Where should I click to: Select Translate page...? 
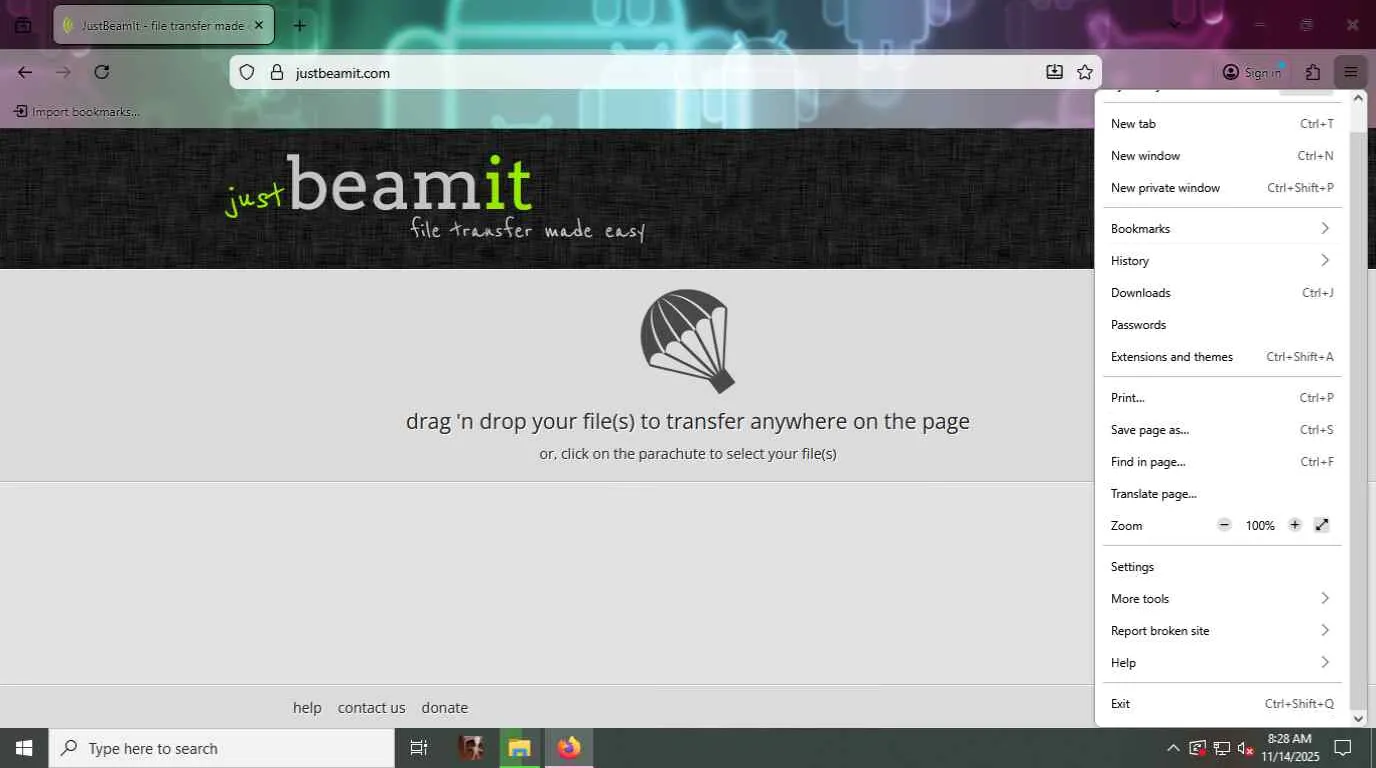tap(1222, 494)
